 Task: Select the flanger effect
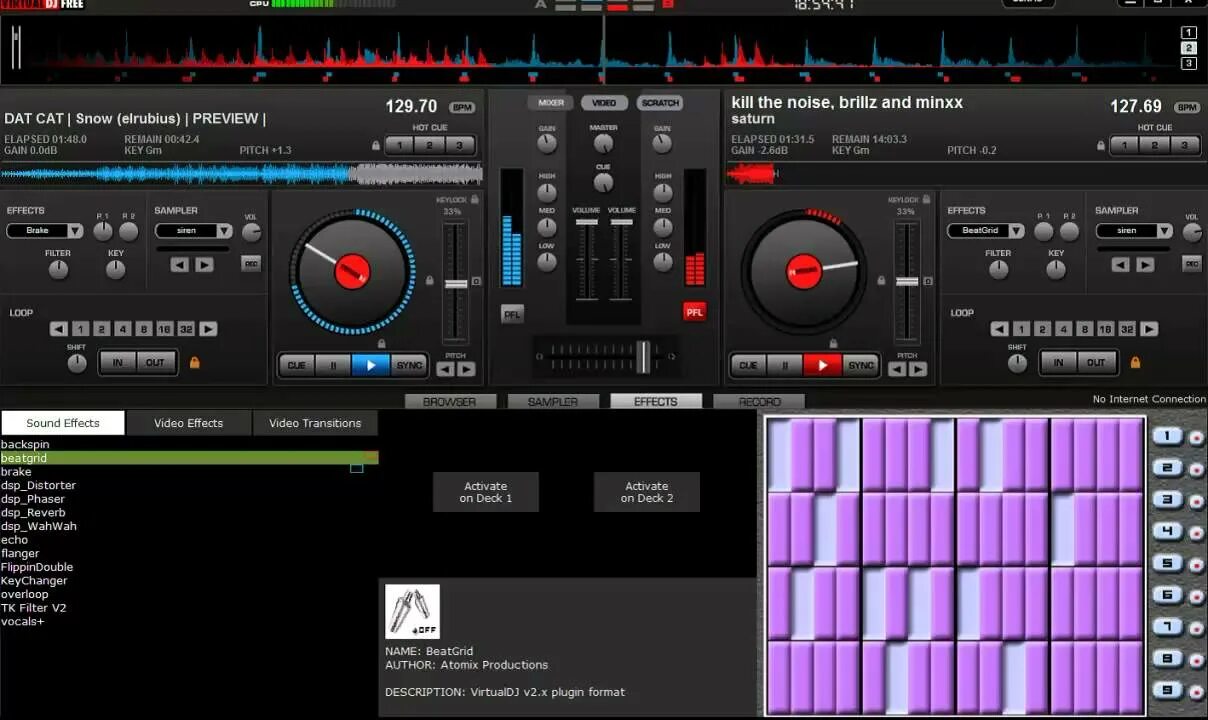point(20,553)
